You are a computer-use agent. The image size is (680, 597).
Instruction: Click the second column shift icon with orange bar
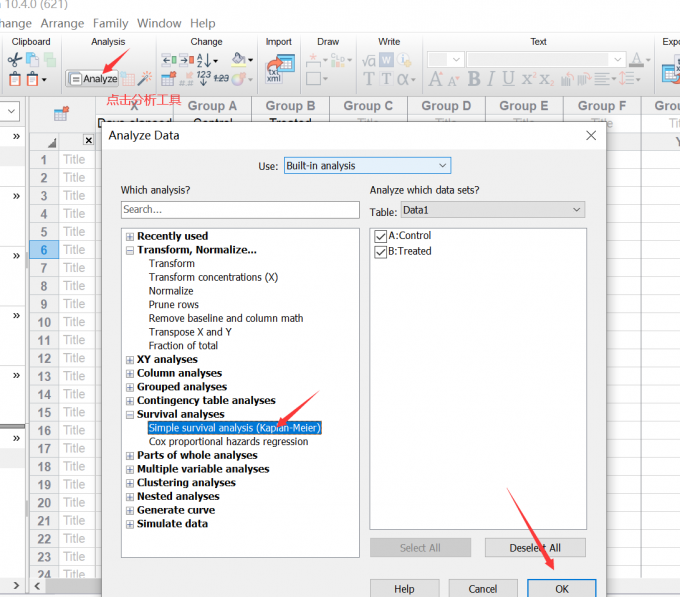point(186,60)
